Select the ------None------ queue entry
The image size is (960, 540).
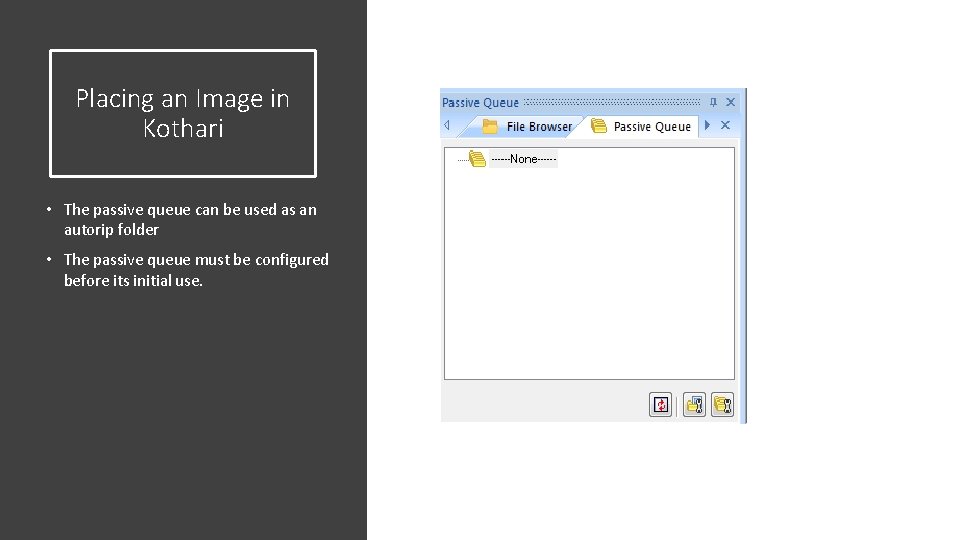[523, 159]
